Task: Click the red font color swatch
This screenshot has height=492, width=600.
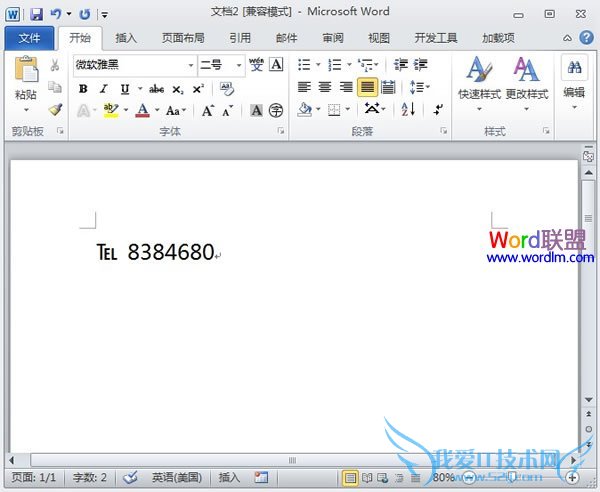Action: [x=142, y=110]
